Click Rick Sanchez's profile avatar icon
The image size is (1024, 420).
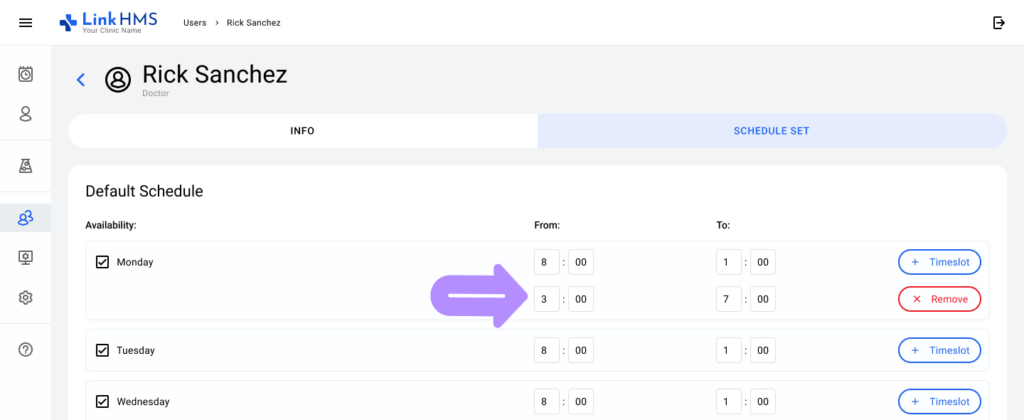click(118, 80)
